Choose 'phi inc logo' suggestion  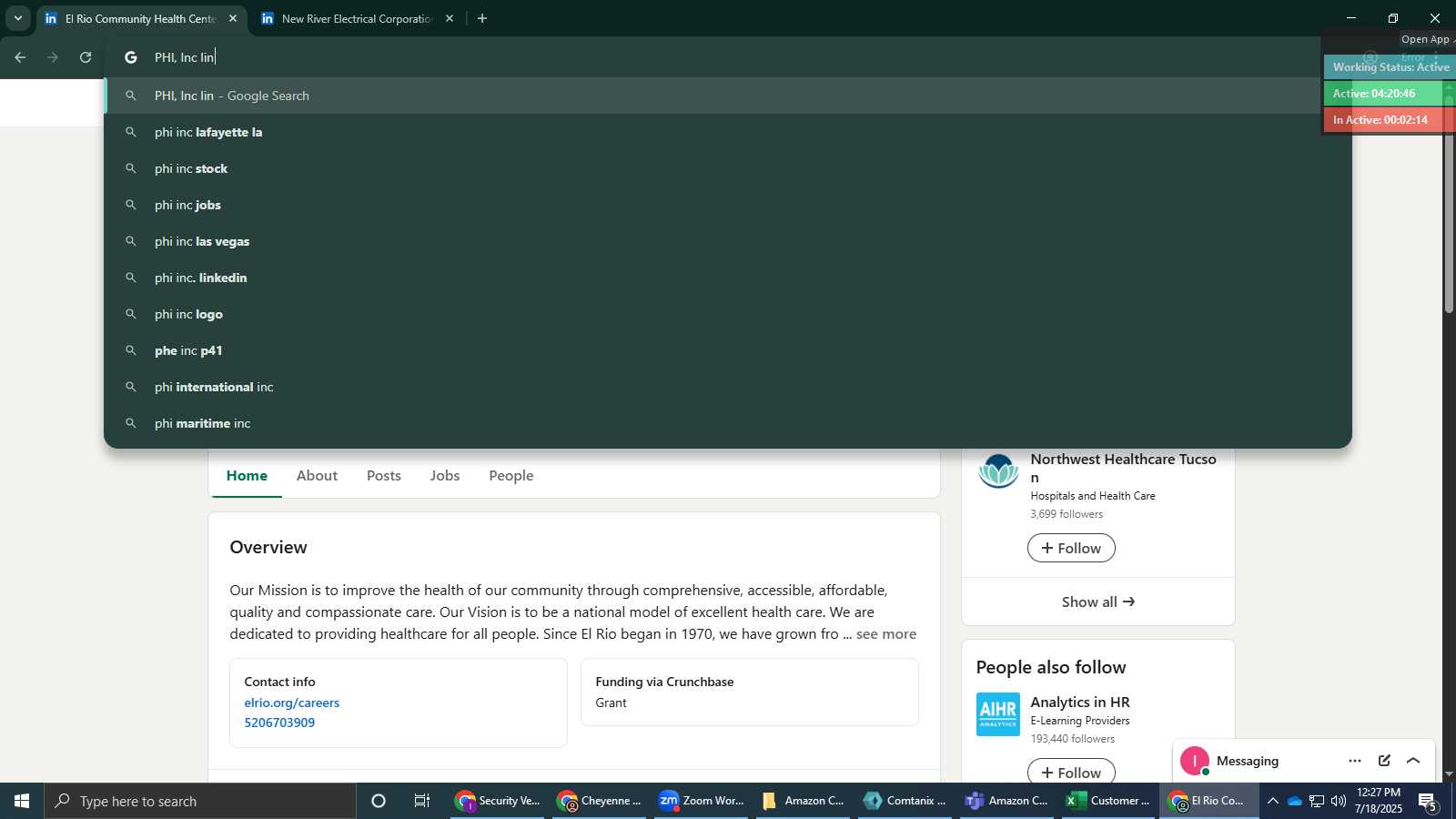728,314
